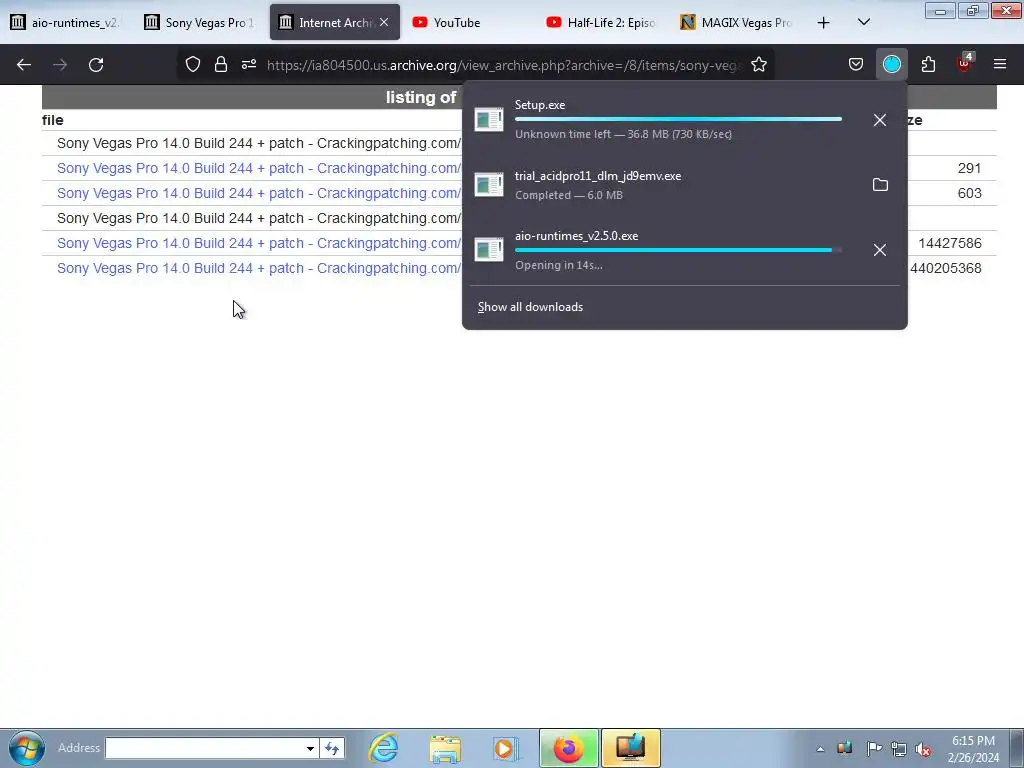Reload the current page
Screen dimensions: 1024x768
[x=96, y=65]
